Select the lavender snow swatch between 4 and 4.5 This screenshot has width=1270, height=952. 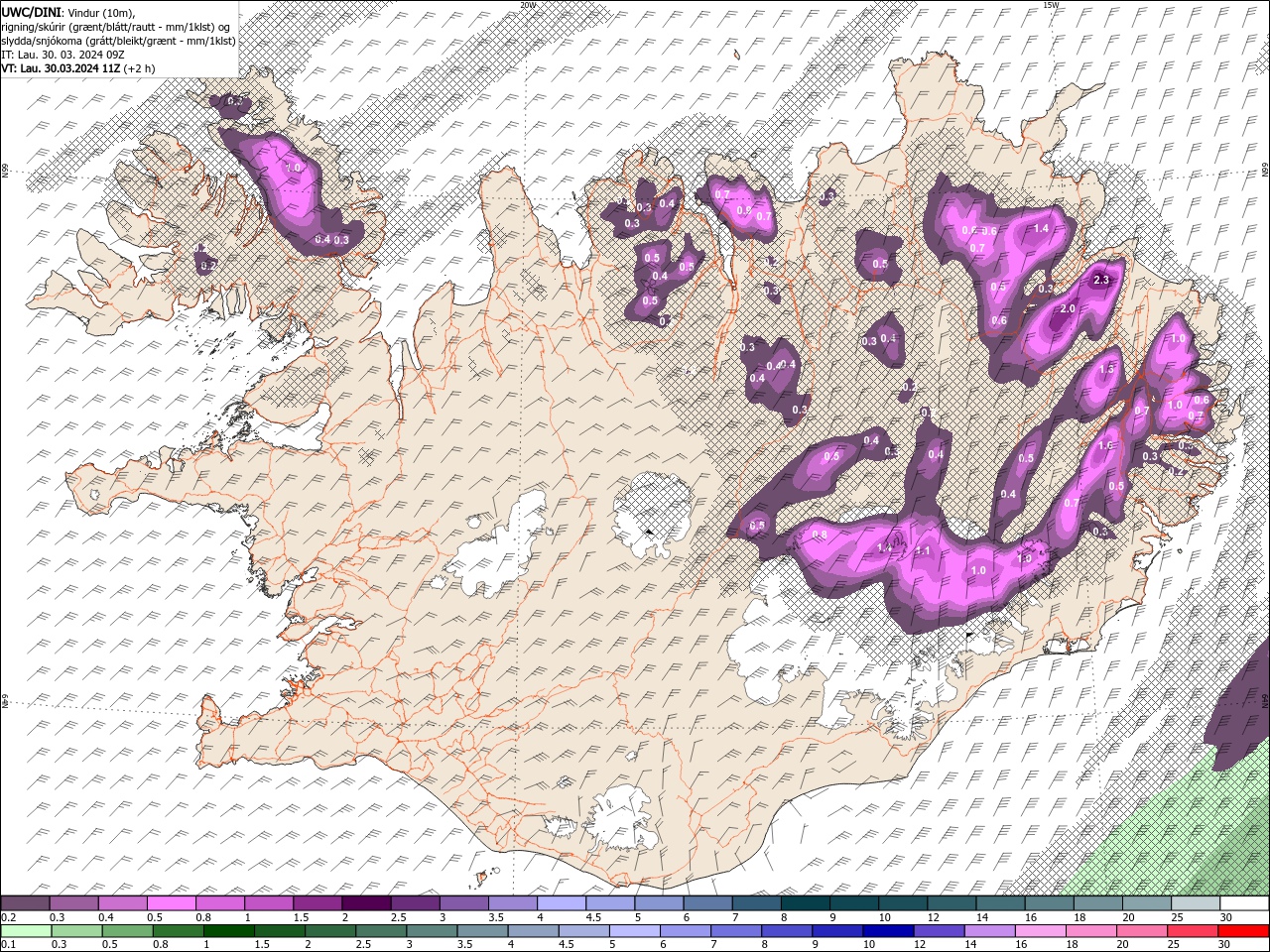coord(561,903)
